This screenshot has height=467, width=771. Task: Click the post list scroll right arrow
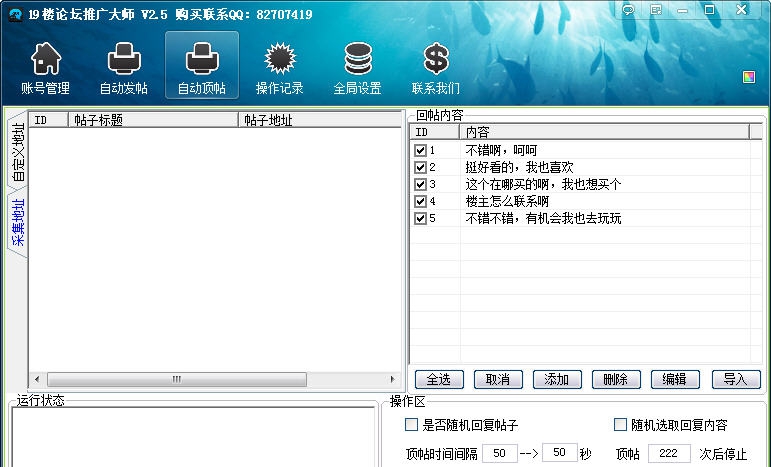392,379
